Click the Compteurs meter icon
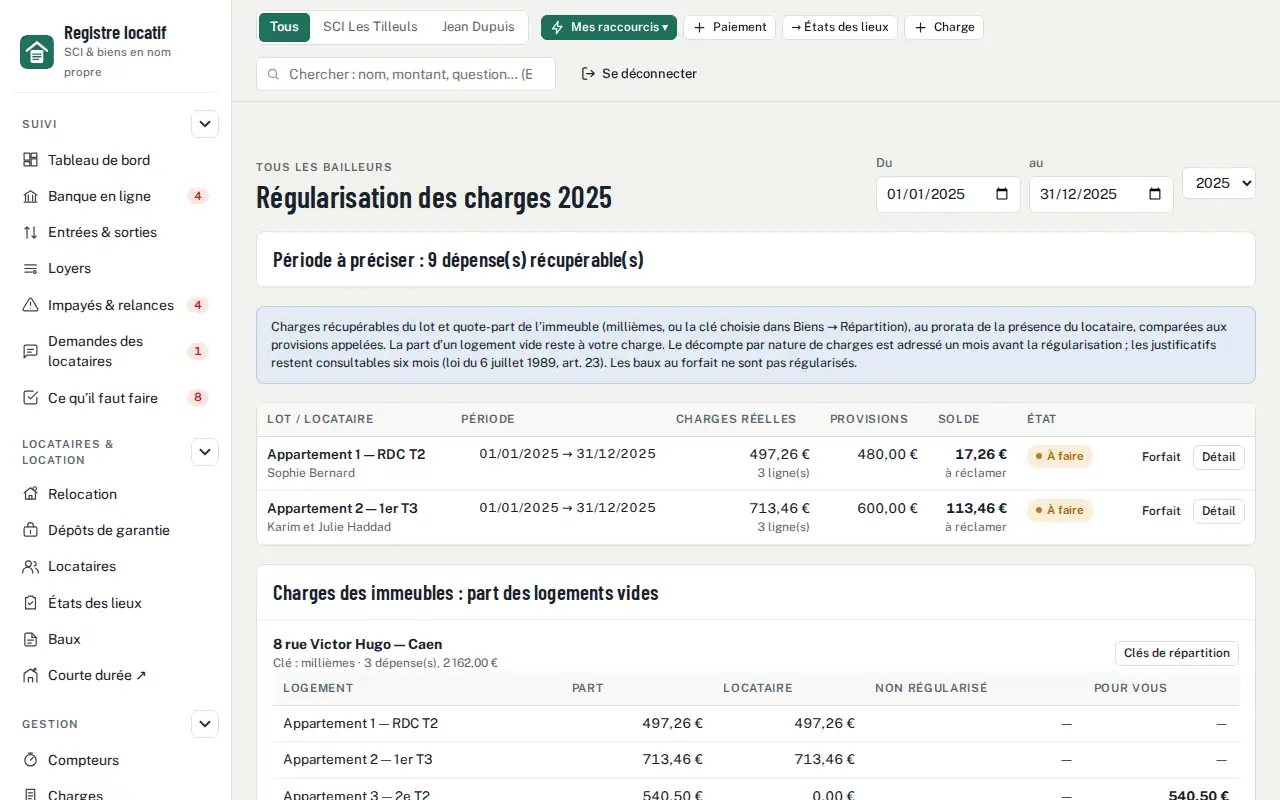Image resolution: width=1280 pixels, height=800 pixels. (x=30, y=760)
